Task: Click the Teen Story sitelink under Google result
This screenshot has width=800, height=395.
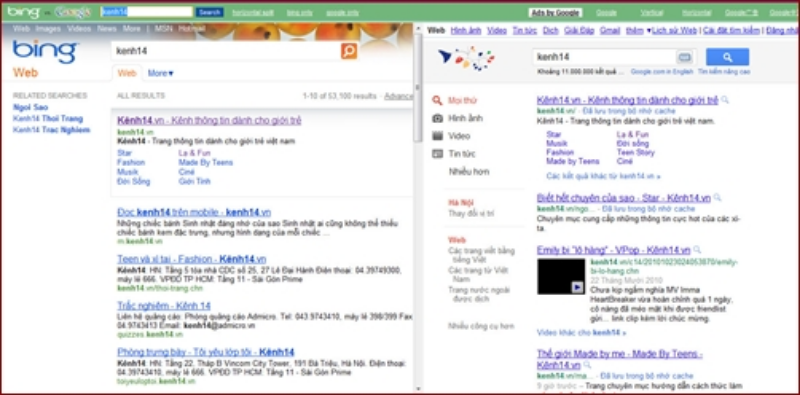Action: (635, 152)
